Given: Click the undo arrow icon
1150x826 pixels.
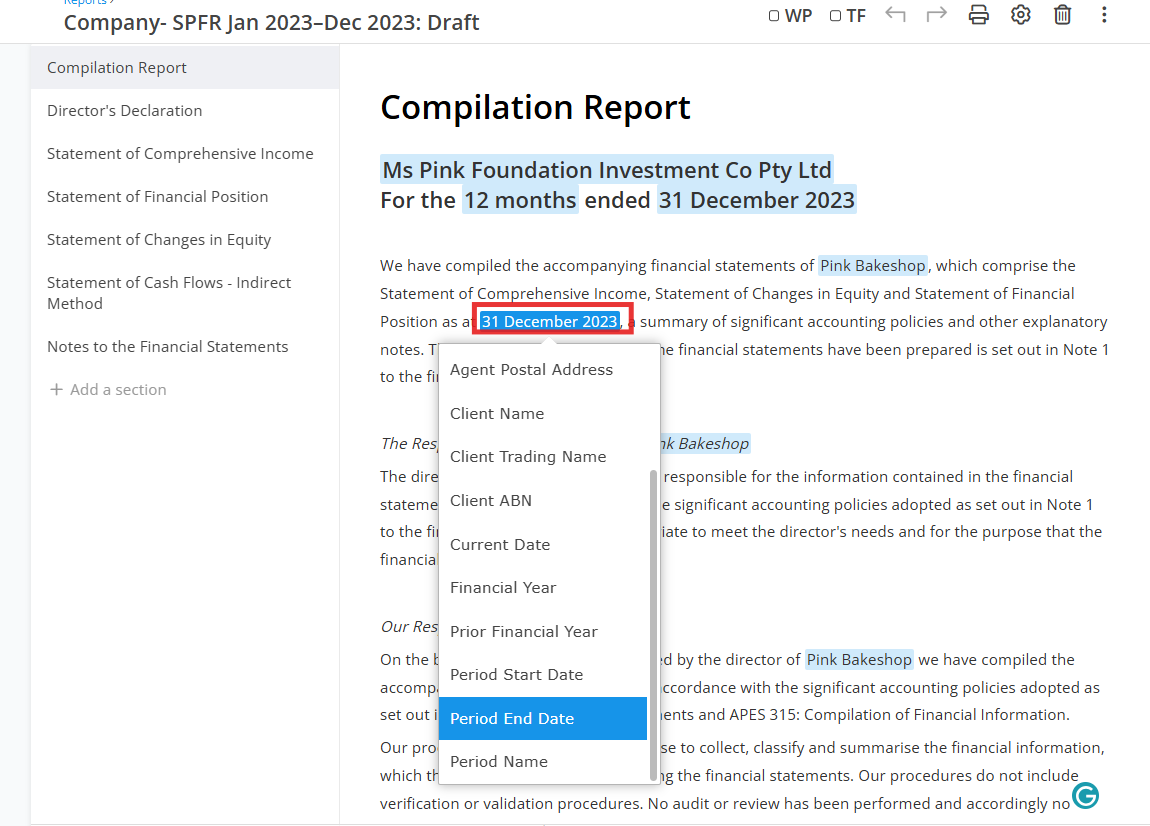Looking at the screenshot, I should (895, 15).
